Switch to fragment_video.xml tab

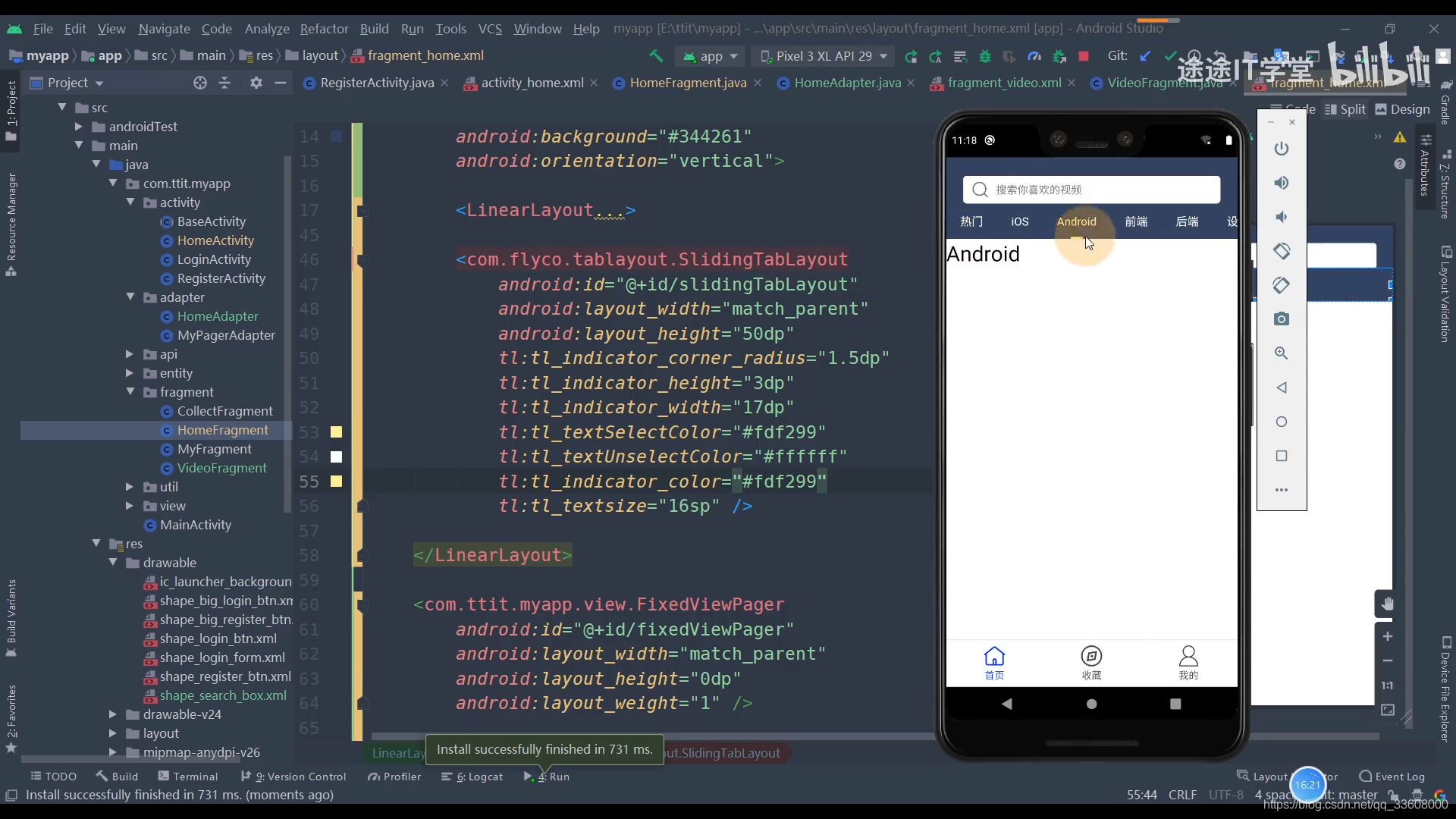pos(1004,83)
